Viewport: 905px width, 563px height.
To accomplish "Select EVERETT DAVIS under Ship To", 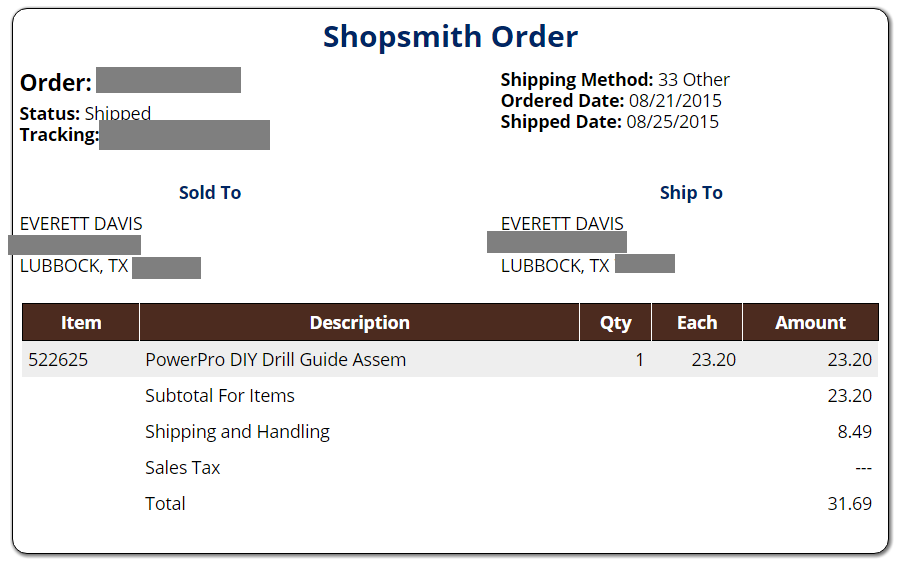I will tap(562, 223).
